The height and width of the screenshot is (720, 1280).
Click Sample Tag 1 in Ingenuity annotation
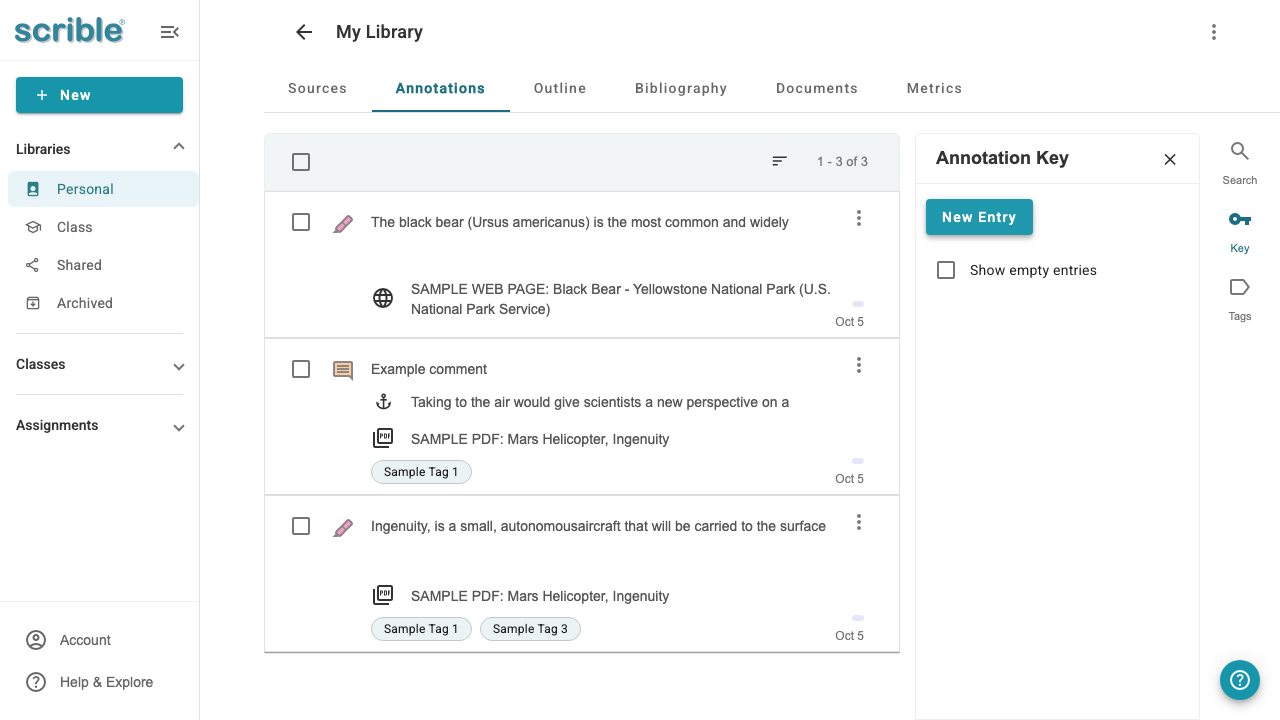coord(421,629)
